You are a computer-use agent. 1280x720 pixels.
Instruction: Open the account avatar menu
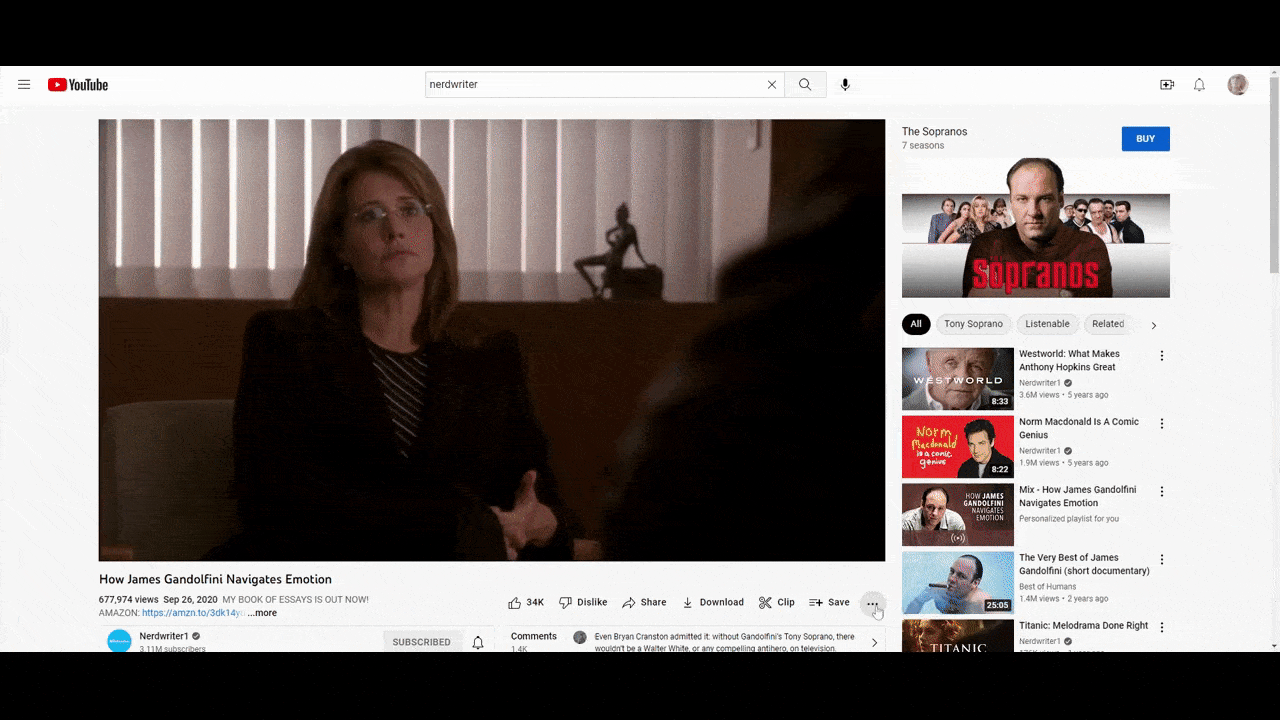tap(1238, 85)
